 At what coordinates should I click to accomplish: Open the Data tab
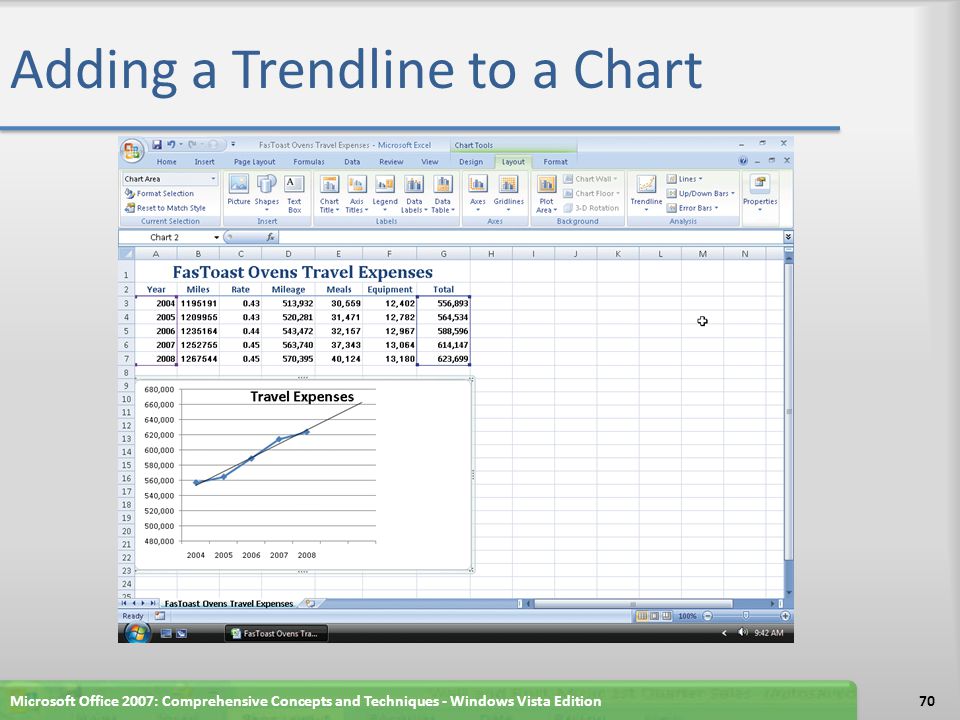352,162
